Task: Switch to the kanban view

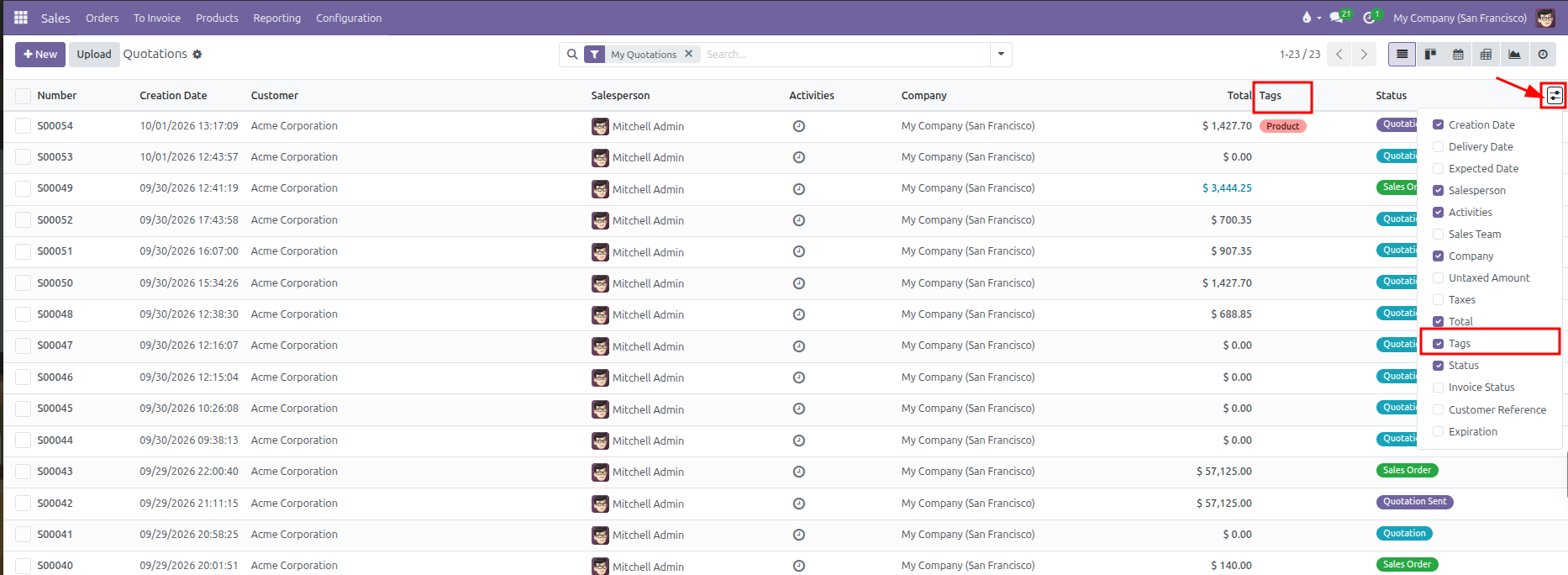Action: pos(1430,55)
